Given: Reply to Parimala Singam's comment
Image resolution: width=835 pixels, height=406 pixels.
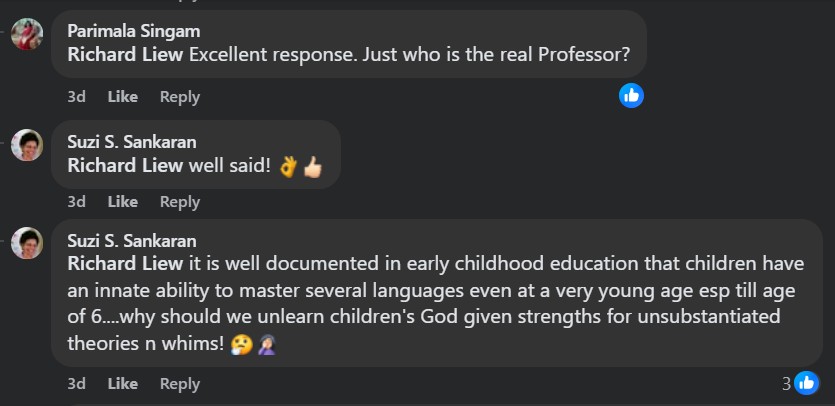Looking at the screenshot, I should [180, 97].
